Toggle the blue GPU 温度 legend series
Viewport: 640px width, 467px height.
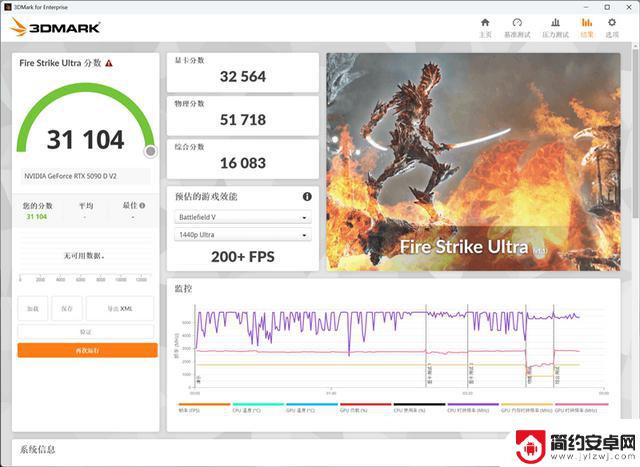point(312,408)
